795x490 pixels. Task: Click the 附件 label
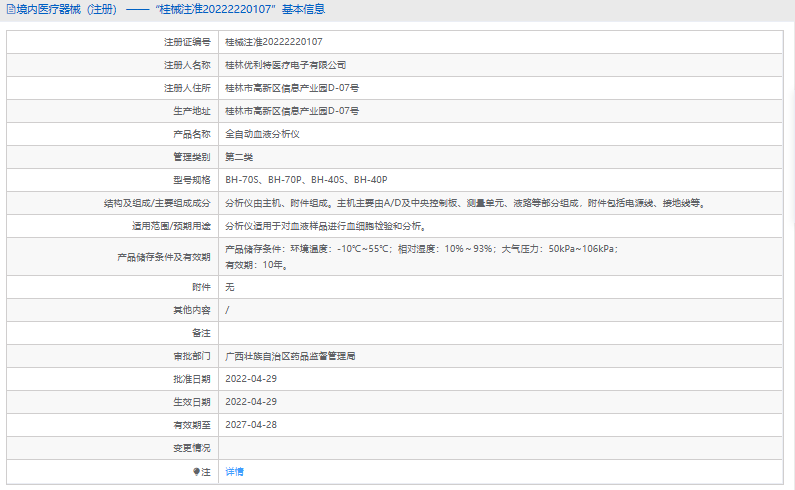[201, 287]
